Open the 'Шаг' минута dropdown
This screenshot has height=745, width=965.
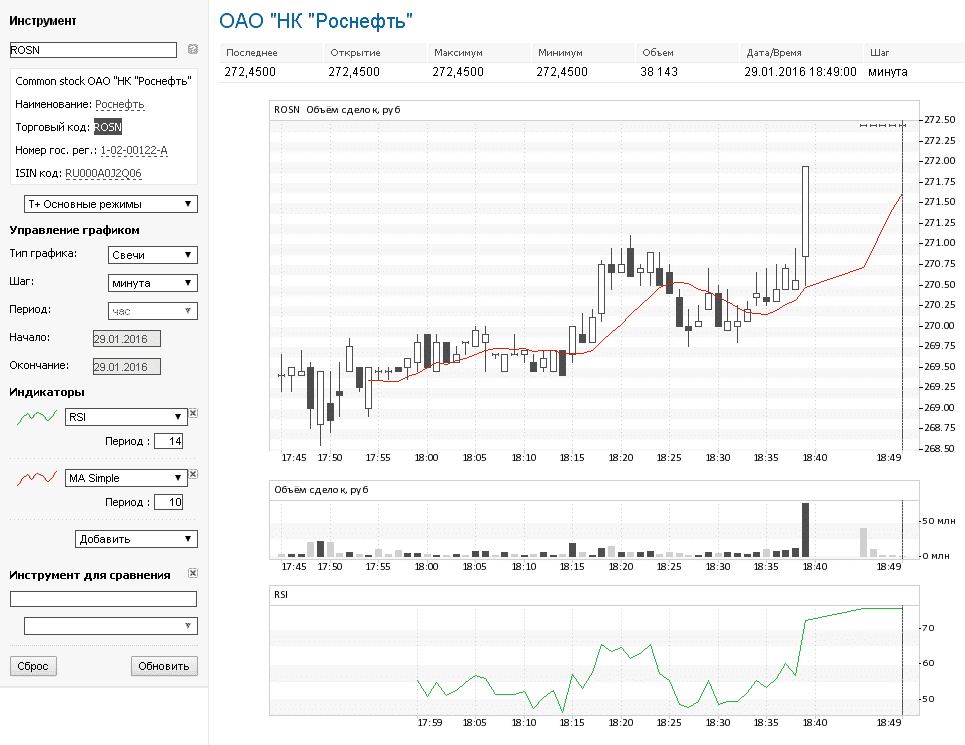coord(152,283)
